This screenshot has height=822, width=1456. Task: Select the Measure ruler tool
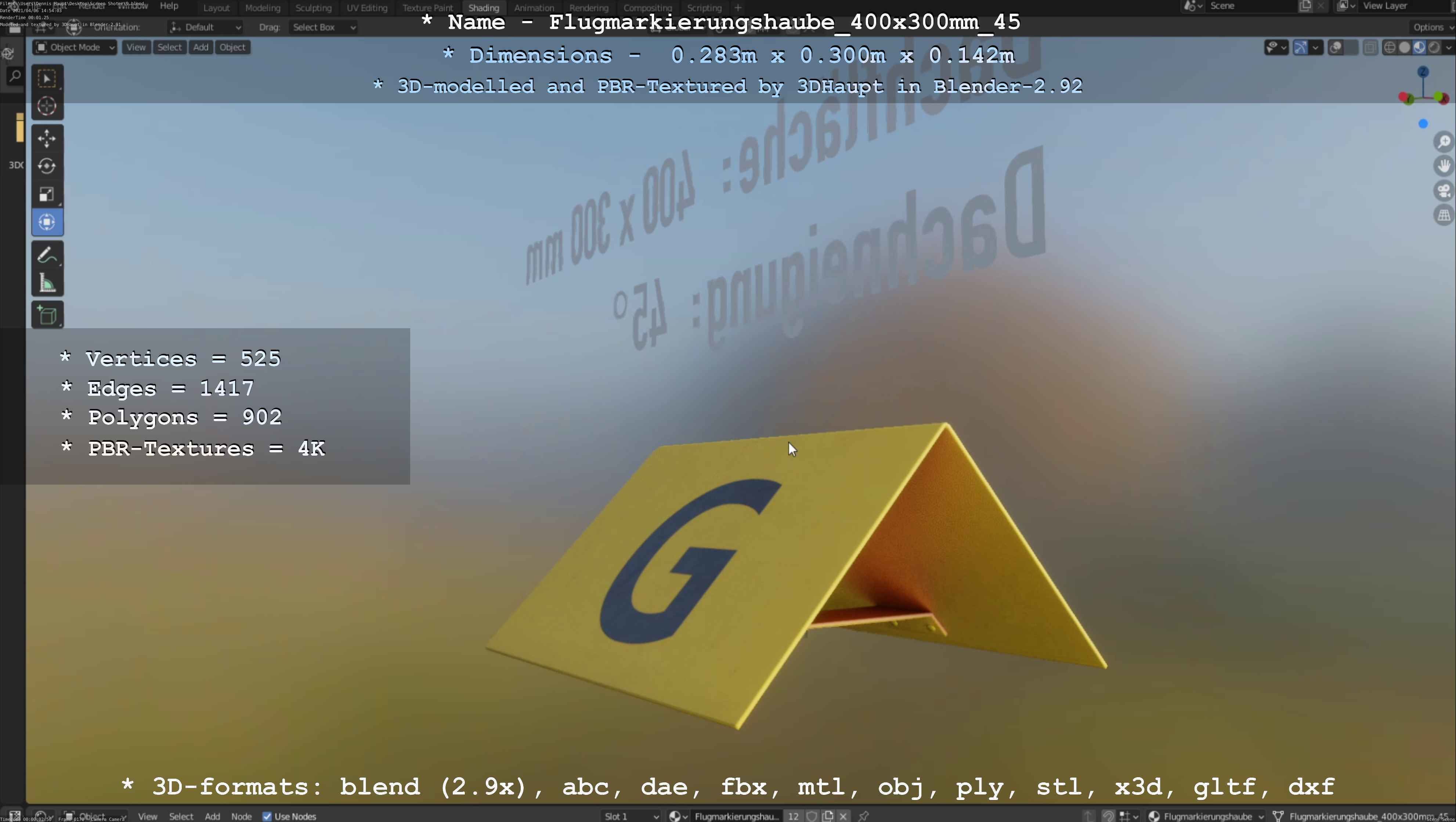tap(47, 283)
